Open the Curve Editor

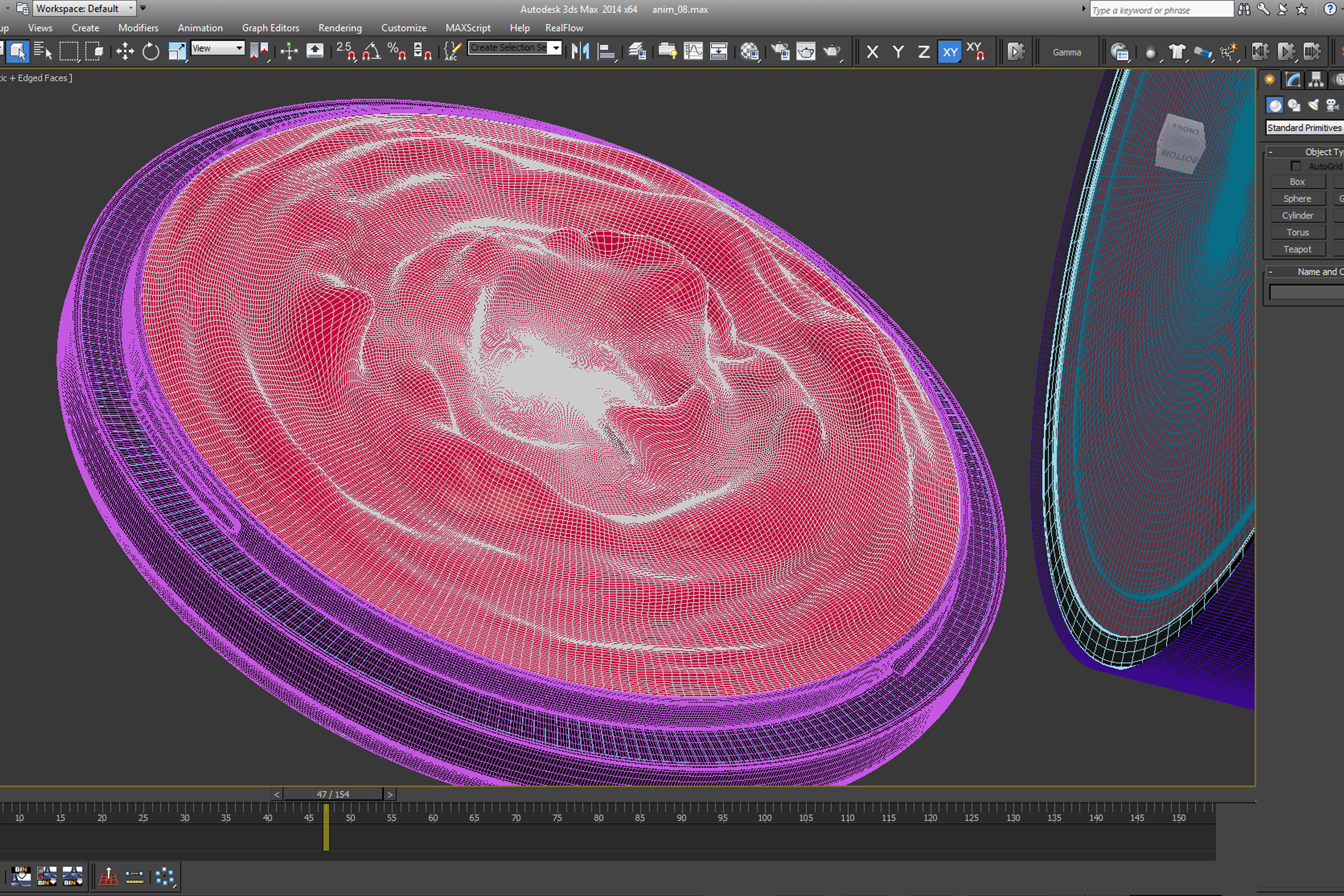693,52
